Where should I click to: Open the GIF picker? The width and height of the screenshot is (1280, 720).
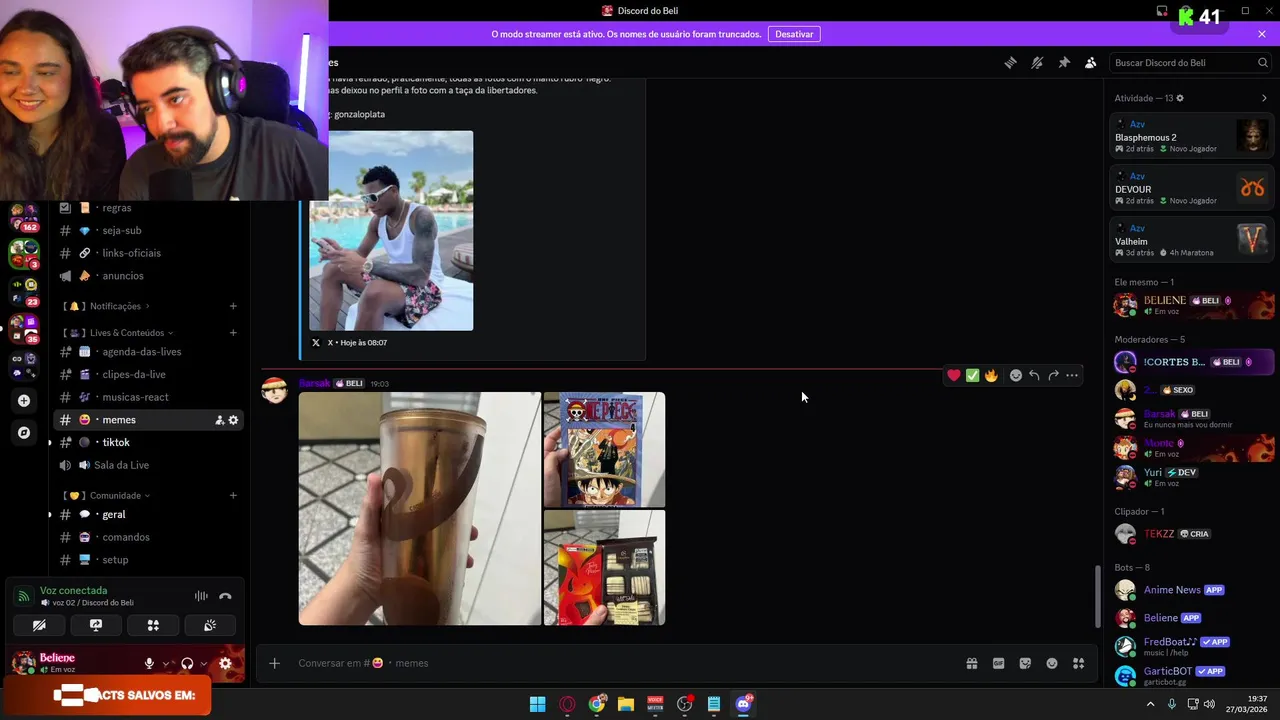[998, 663]
